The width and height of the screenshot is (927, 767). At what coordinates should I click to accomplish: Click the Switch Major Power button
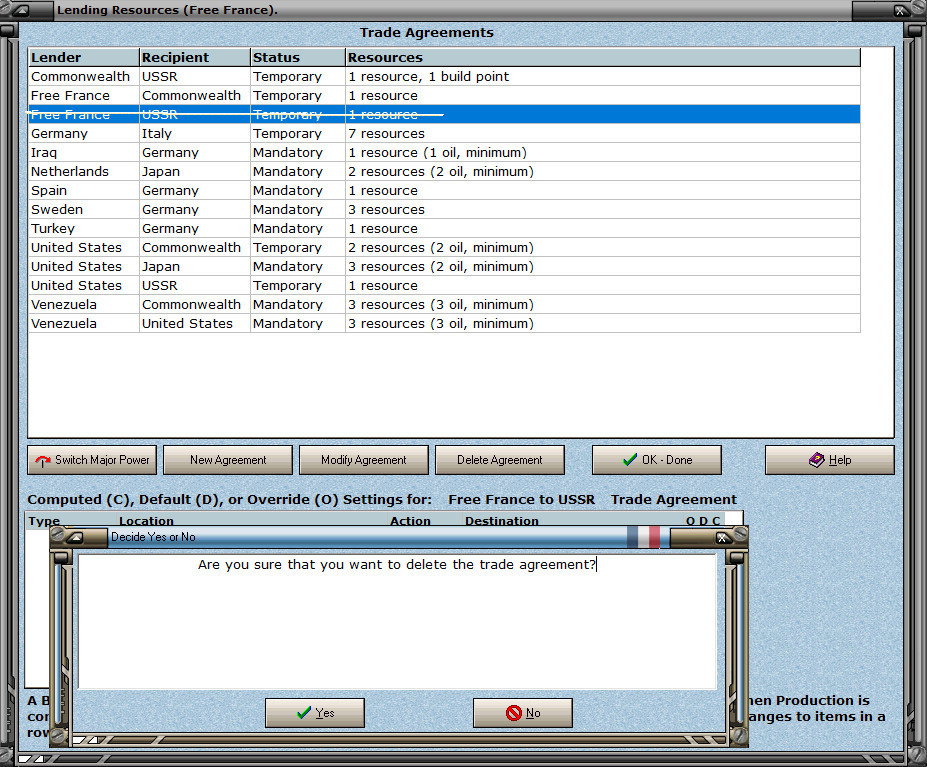(92, 460)
